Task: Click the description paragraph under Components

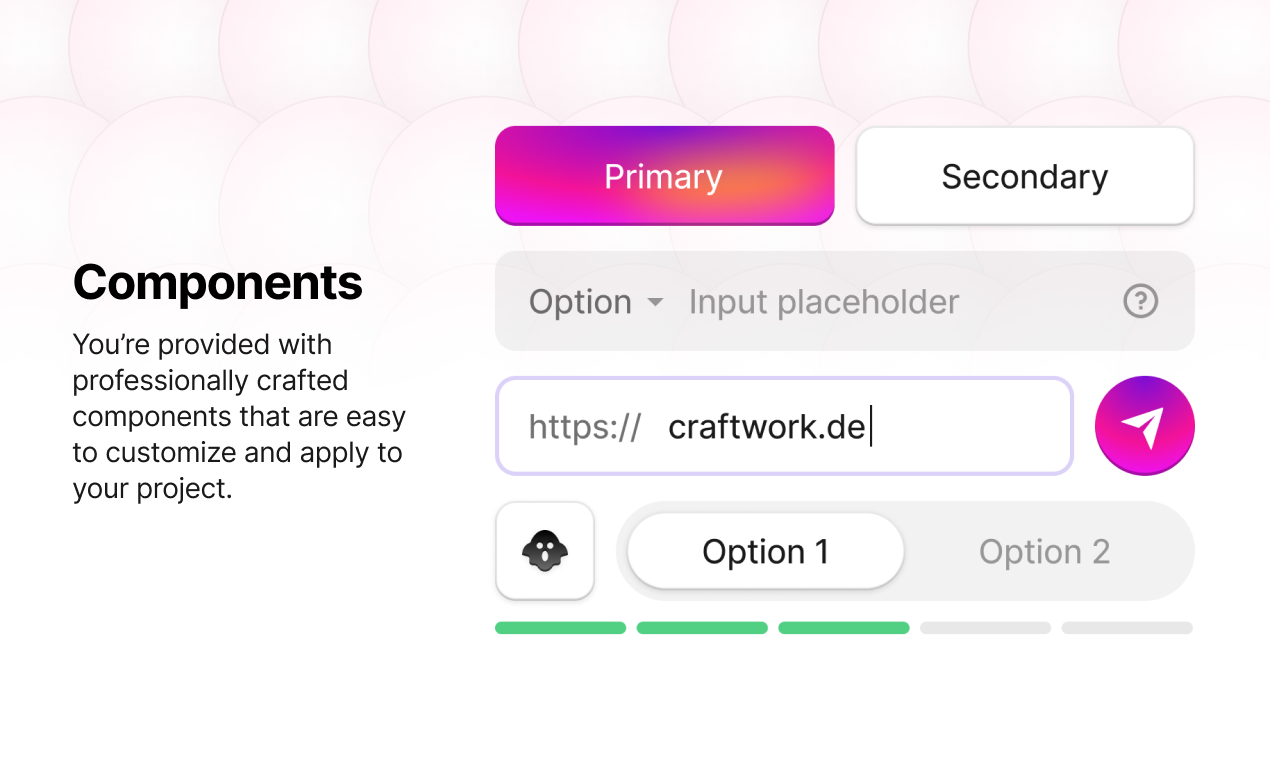Action: point(239,417)
